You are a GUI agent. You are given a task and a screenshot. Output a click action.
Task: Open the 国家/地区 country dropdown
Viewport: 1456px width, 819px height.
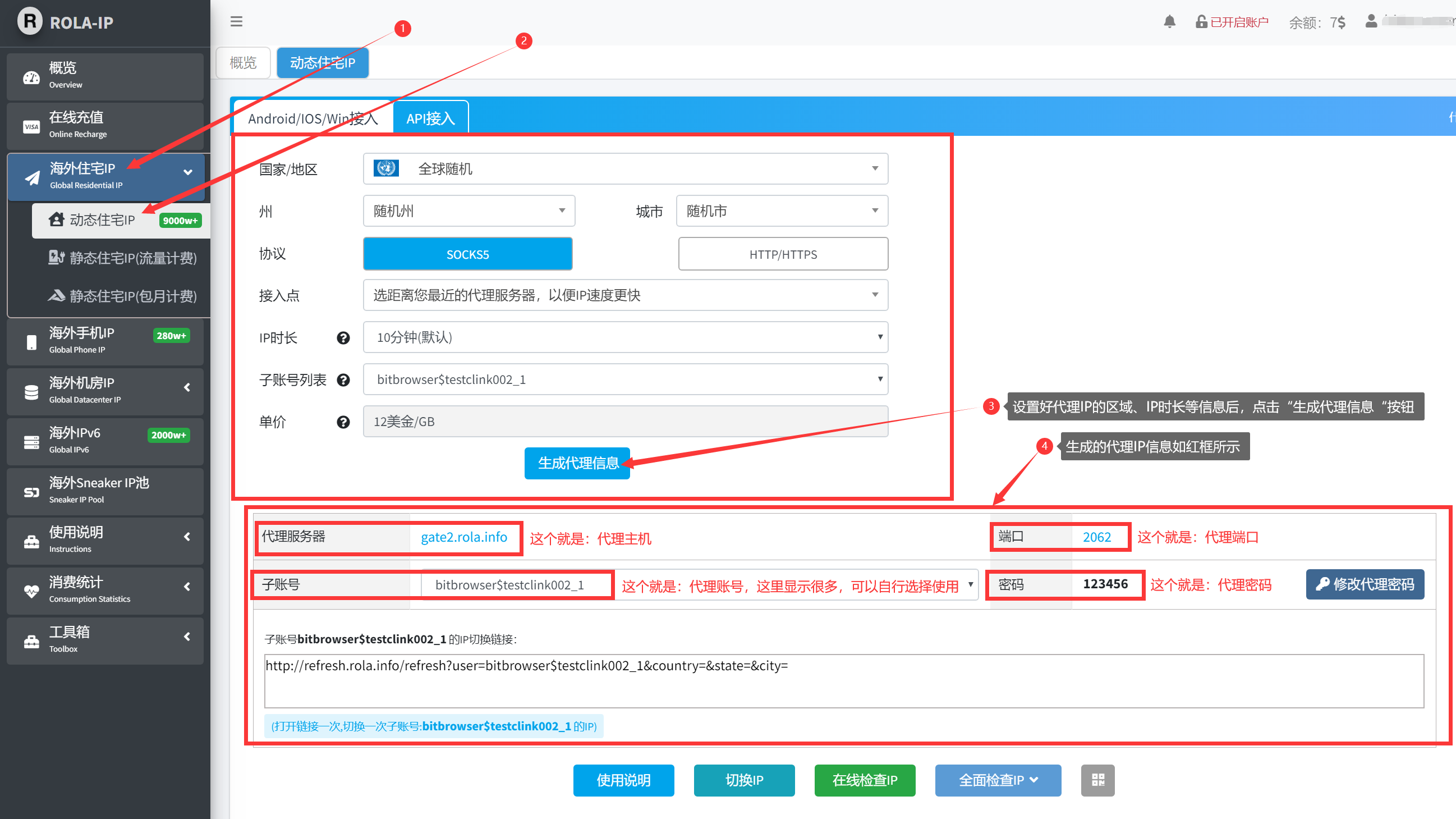(x=625, y=168)
